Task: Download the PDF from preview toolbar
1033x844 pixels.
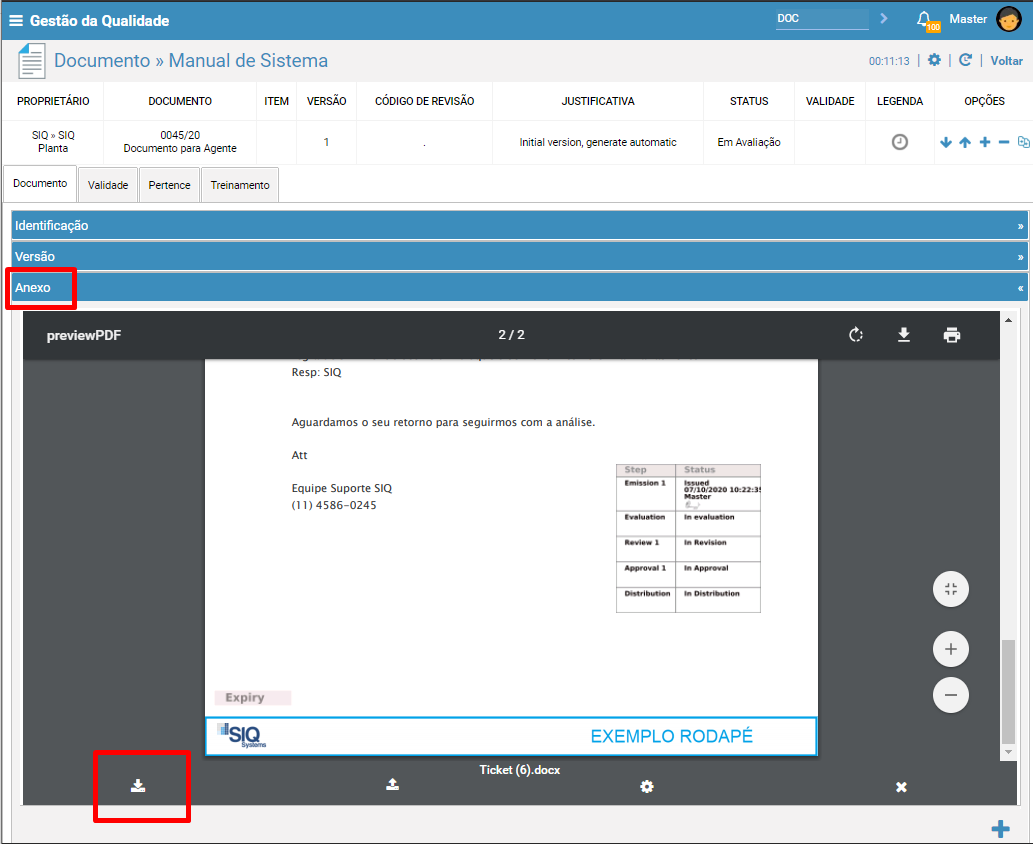Action: pyautogui.click(x=904, y=335)
